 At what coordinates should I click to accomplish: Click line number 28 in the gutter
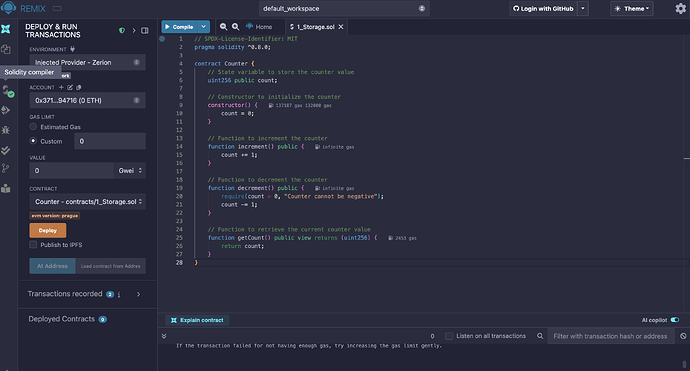(x=180, y=262)
